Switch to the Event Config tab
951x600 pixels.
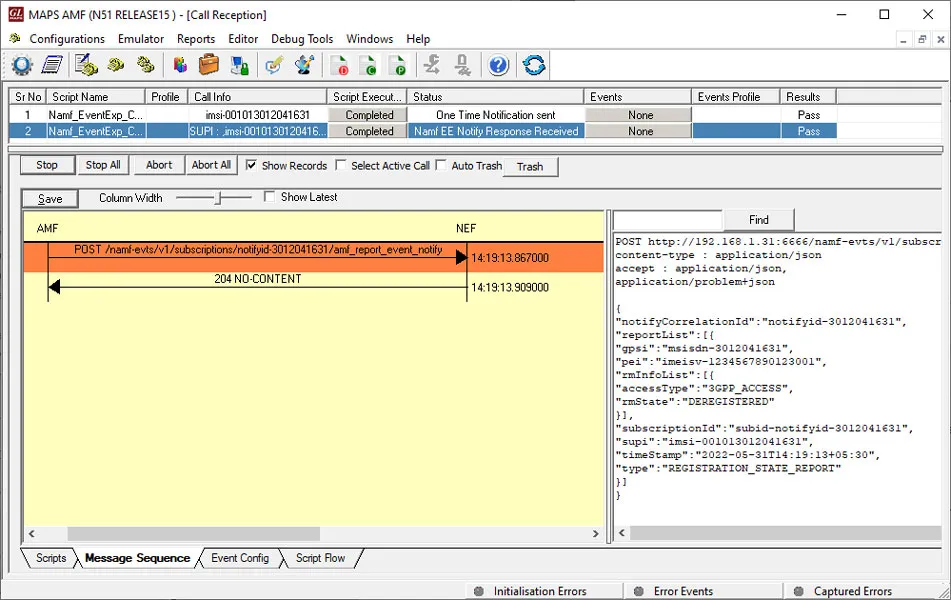click(x=240, y=558)
